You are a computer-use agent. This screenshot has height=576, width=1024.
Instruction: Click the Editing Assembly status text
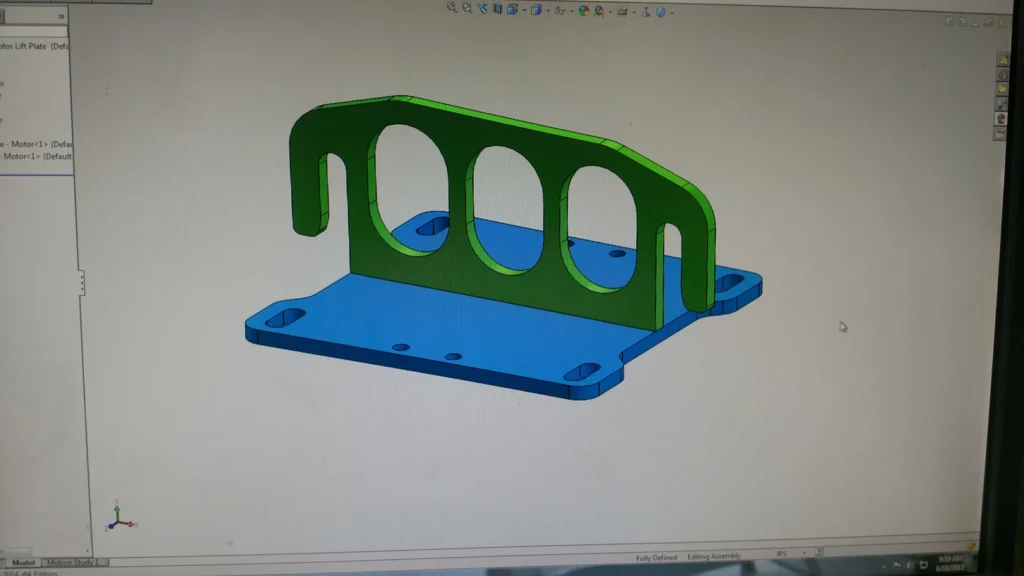pos(714,556)
